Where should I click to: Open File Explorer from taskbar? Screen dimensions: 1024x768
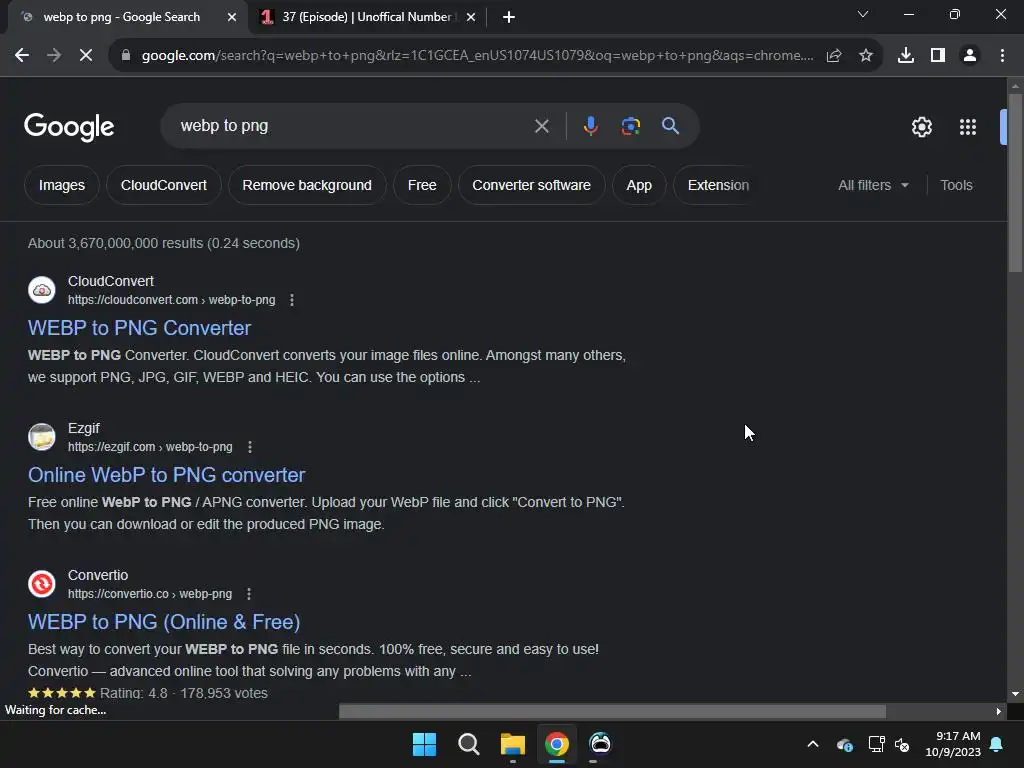point(513,744)
